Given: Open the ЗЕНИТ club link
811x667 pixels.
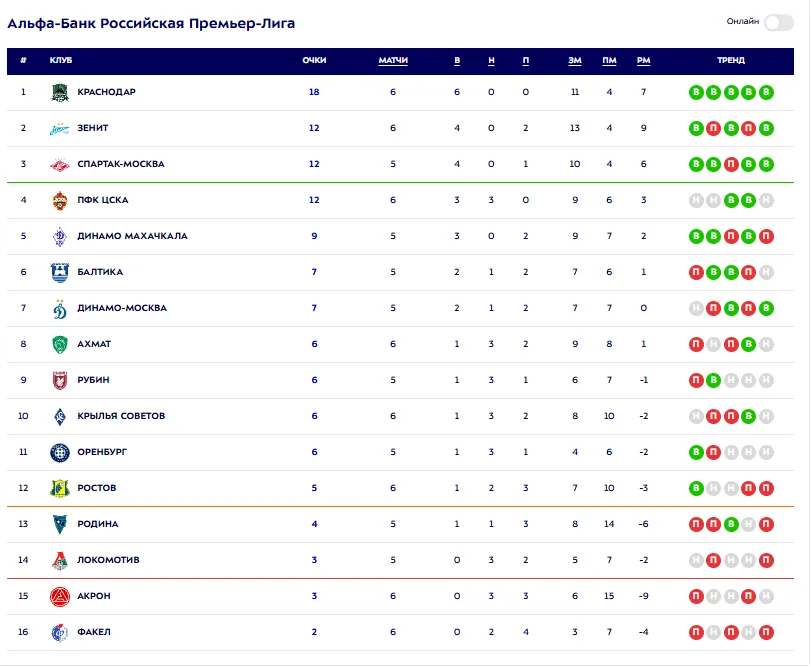Looking at the screenshot, I should [x=93, y=128].
